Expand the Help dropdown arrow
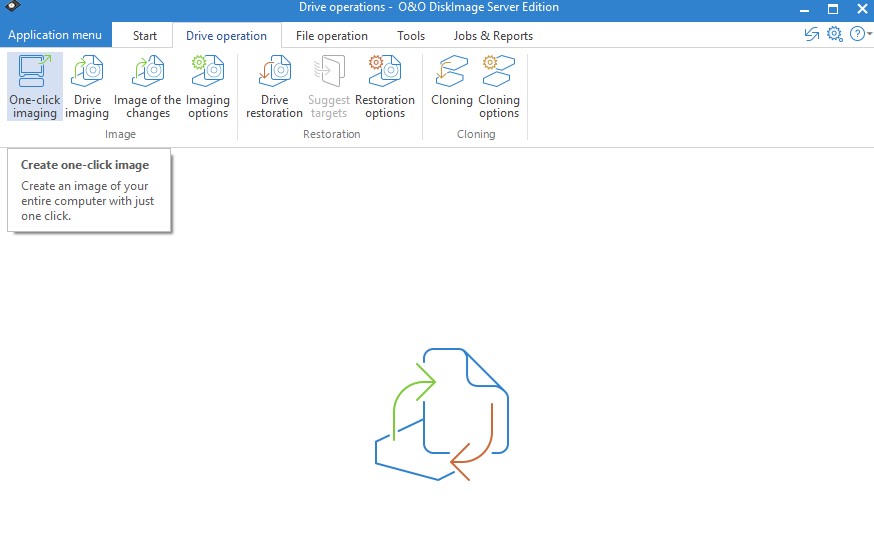Screen dimensions: 874x538 (x=869, y=34)
